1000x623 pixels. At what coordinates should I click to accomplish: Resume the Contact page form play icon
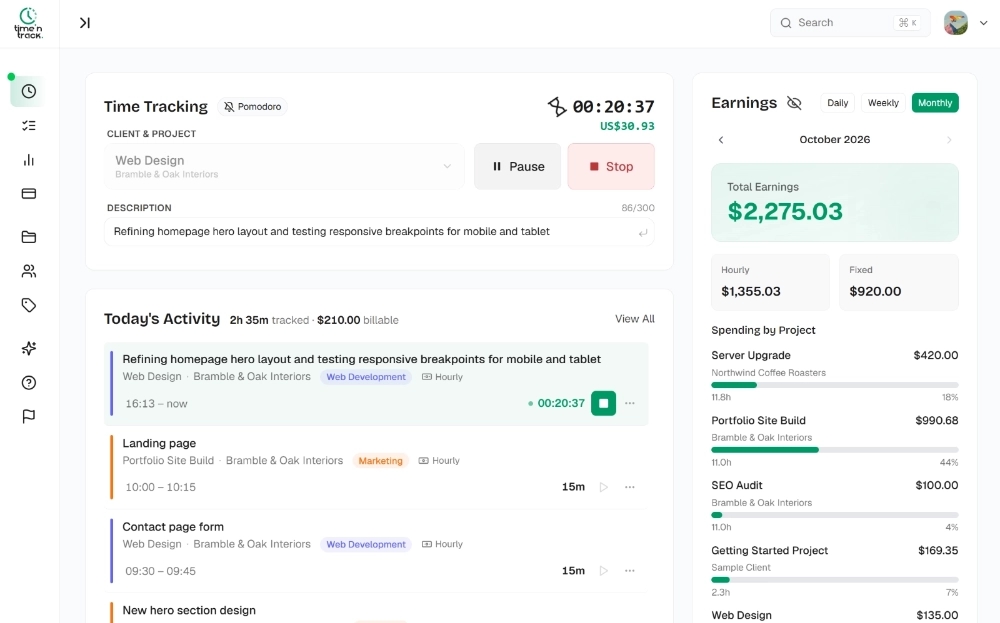603,571
